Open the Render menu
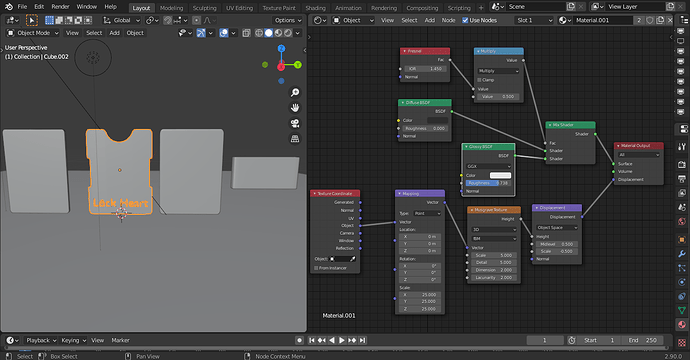 60,7
